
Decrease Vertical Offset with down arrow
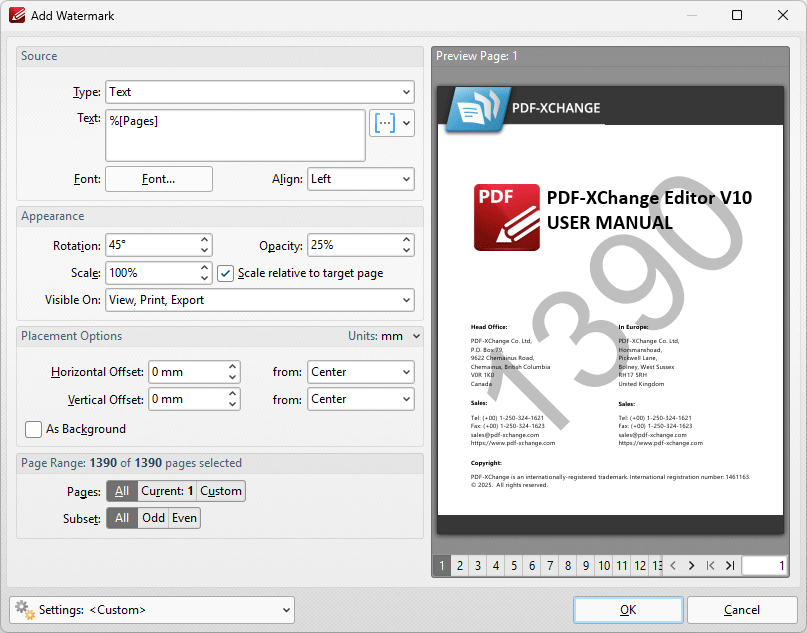point(233,405)
